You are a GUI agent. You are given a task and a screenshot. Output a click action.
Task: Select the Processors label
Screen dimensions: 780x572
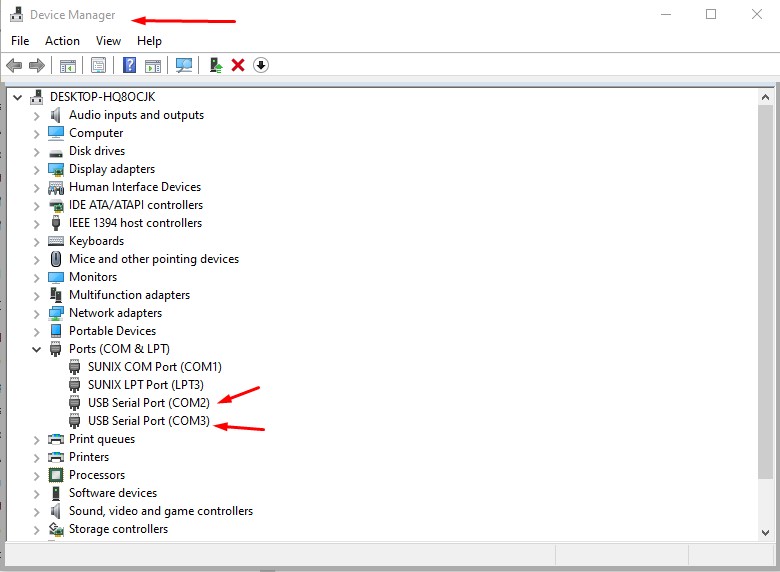(x=97, y=475)
